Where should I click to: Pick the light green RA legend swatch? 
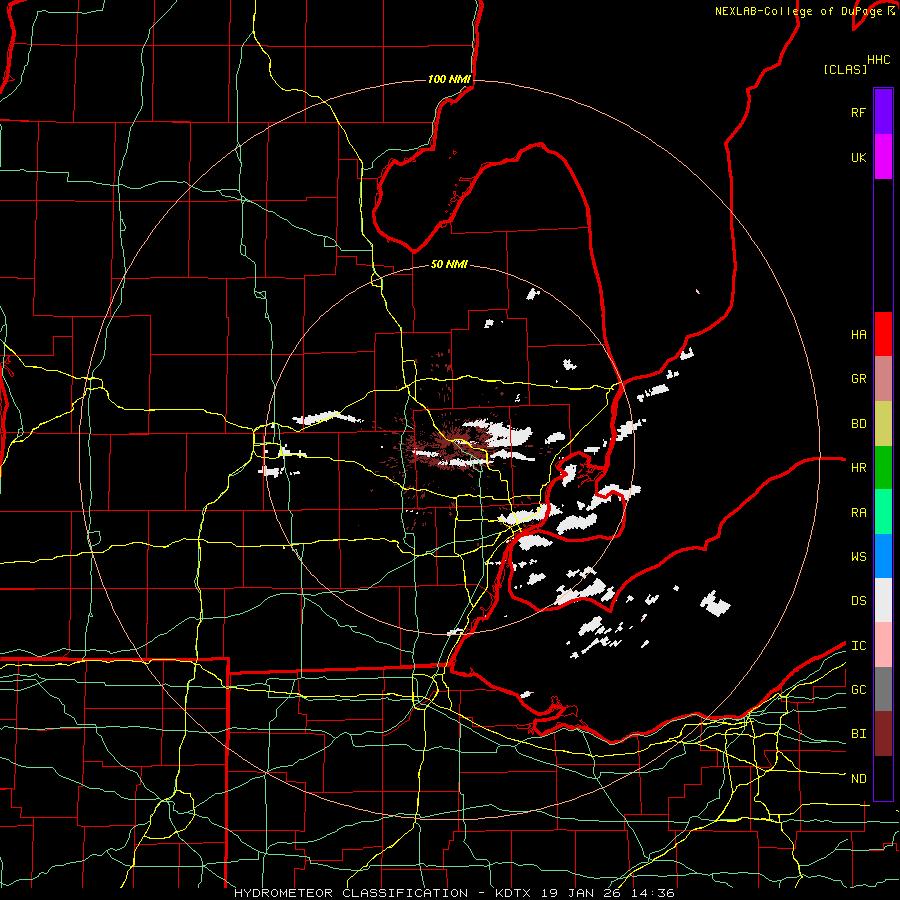883,511
